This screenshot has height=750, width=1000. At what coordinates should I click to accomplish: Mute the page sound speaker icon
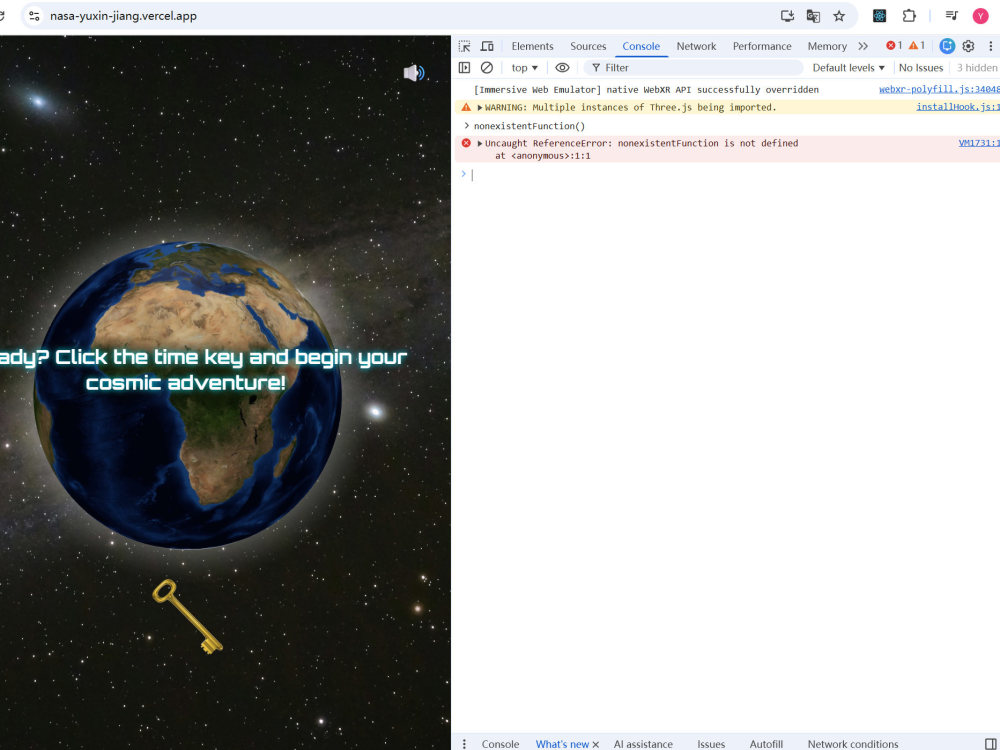pyautogui.click(x=413, y=73)
